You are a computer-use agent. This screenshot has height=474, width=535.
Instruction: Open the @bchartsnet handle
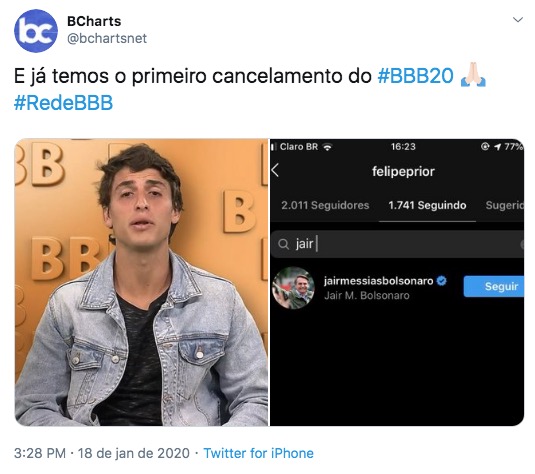click(x=107, y=38)
